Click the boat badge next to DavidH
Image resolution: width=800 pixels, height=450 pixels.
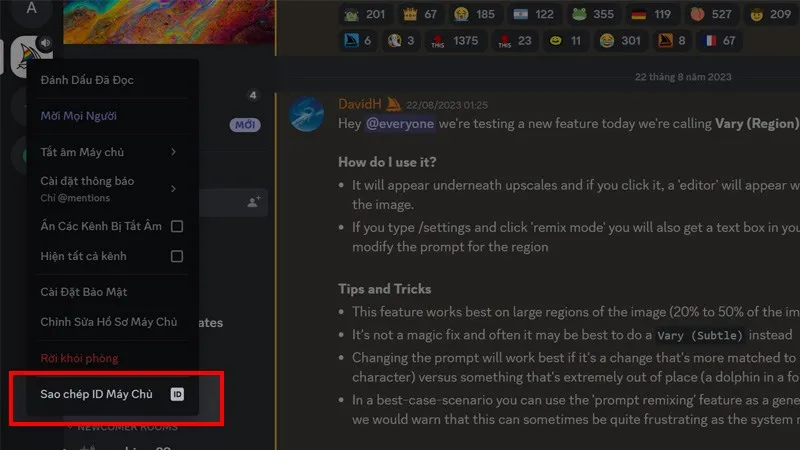point(393,104)
